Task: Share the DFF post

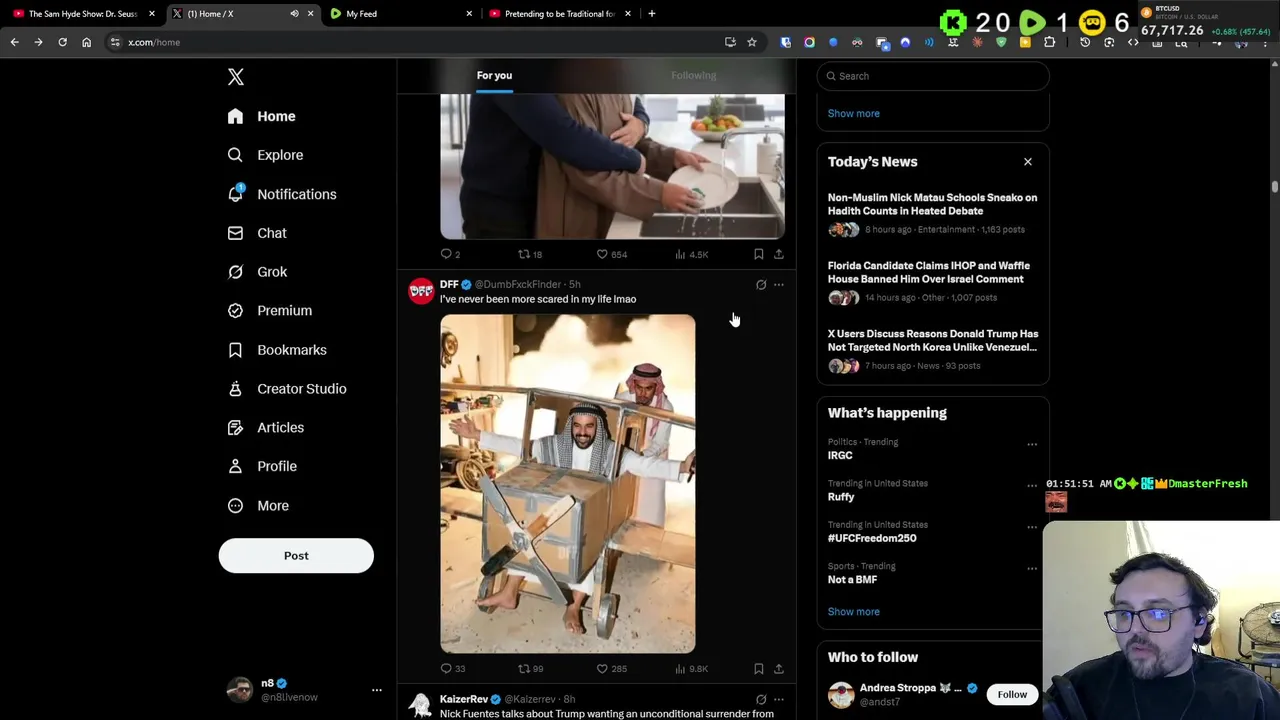Action: (x=778, y=668)
